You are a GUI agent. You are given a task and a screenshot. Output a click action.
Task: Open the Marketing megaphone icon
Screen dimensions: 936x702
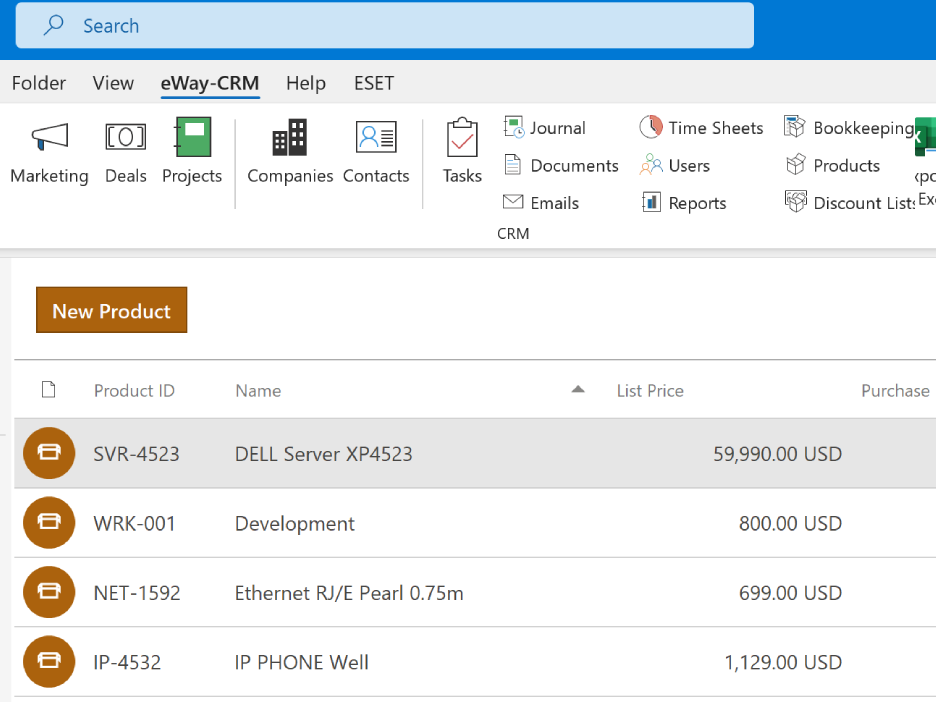coord(50,137)
